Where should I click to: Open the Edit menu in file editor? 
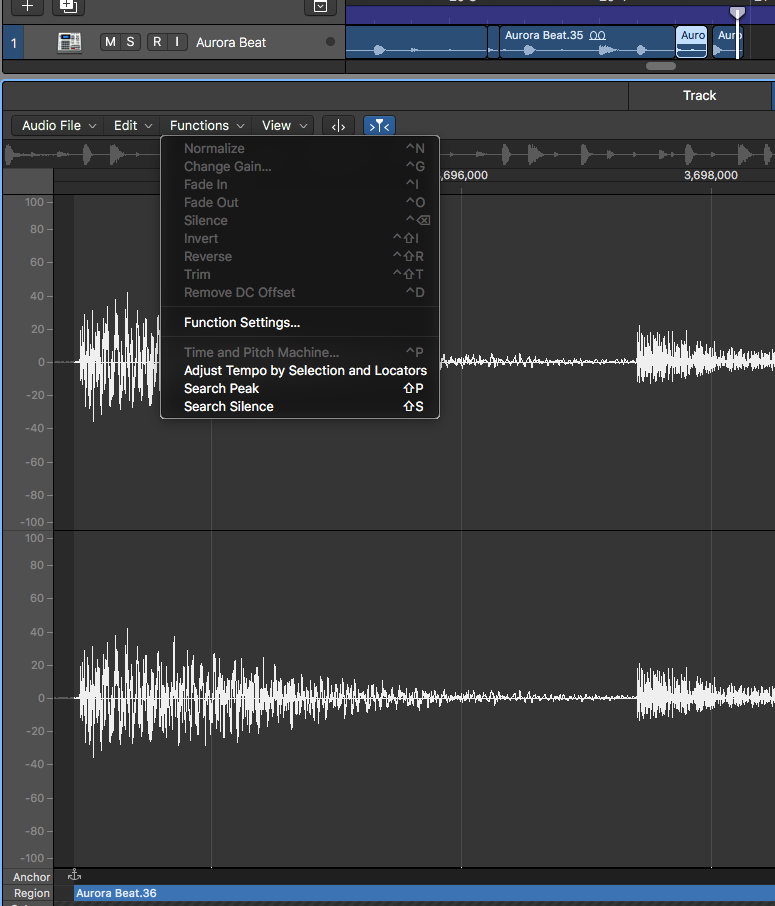click(x=132, y=125)
